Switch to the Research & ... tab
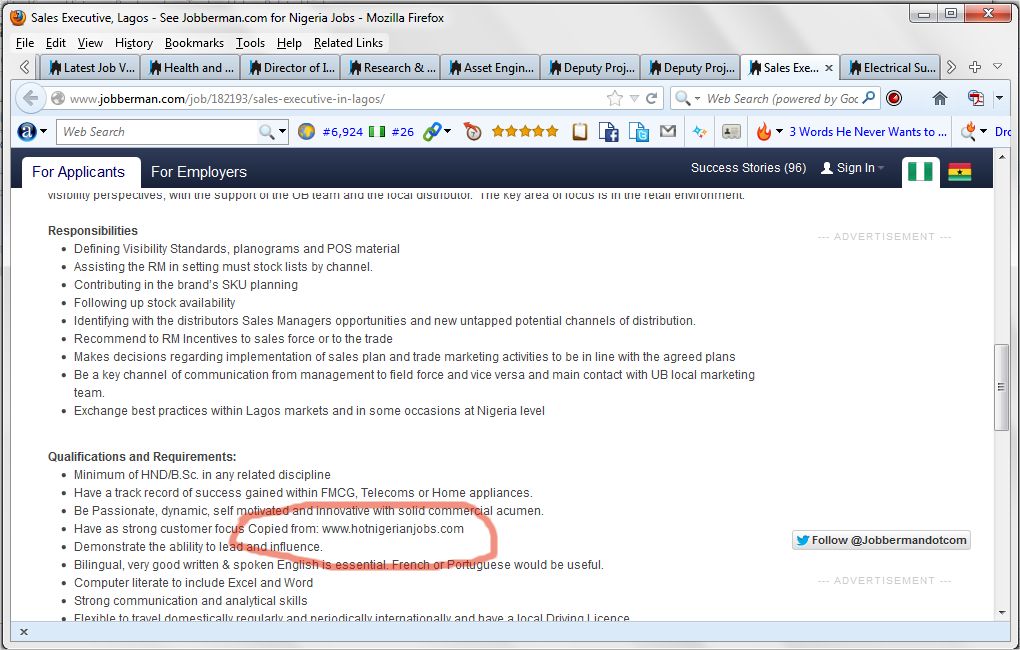This screenshot has width=1020, height=650. coord(390,68)
